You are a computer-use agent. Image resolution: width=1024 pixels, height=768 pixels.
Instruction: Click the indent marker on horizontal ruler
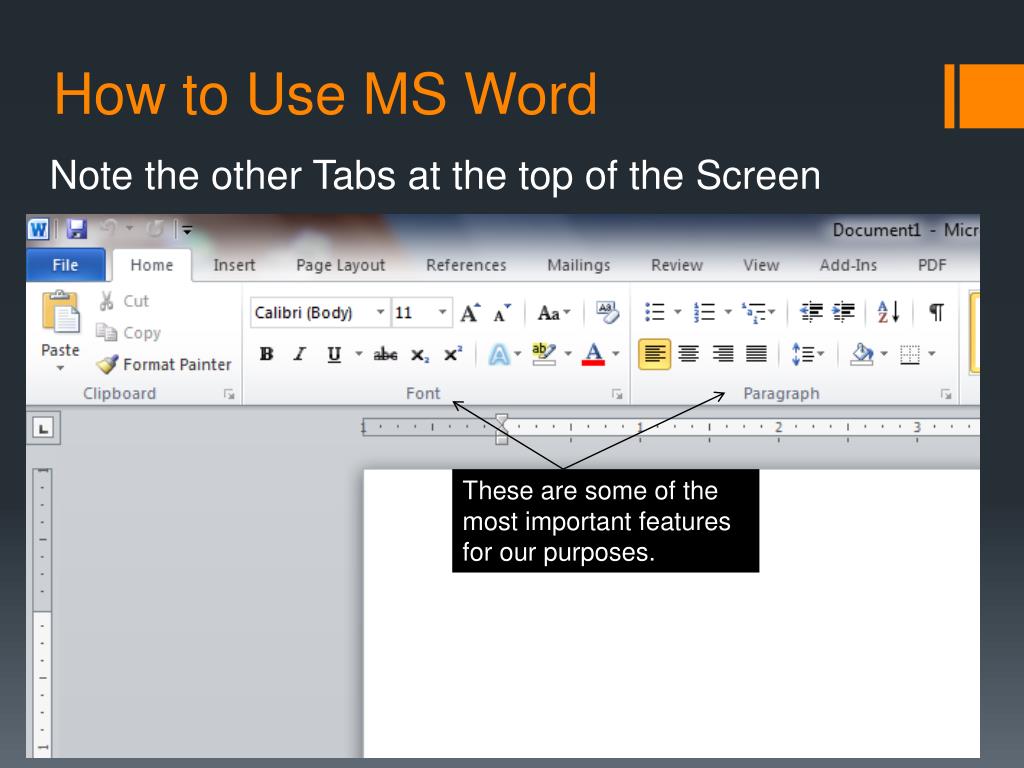point(502,429)
